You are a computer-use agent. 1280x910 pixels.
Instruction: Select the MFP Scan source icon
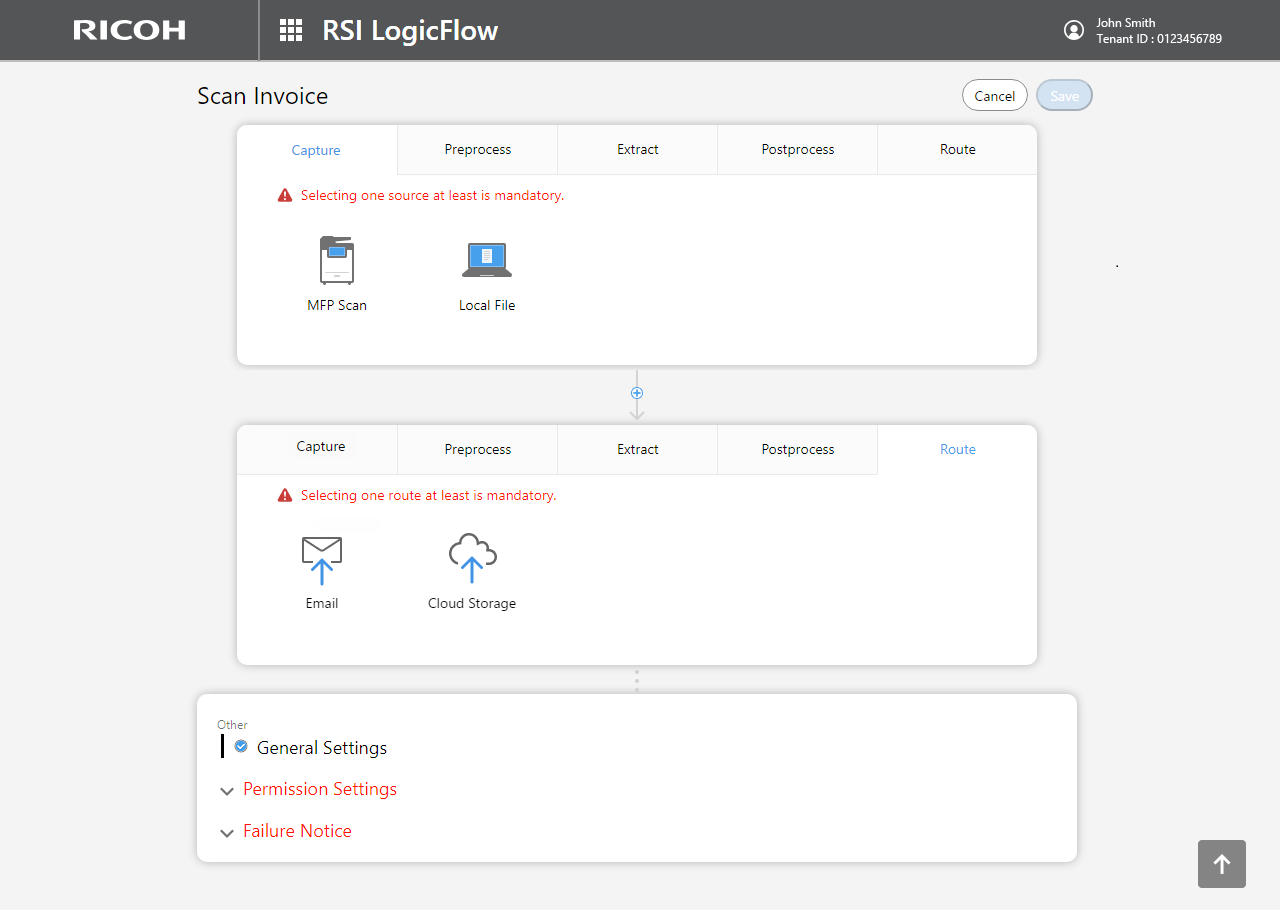[x=336, y=262]
